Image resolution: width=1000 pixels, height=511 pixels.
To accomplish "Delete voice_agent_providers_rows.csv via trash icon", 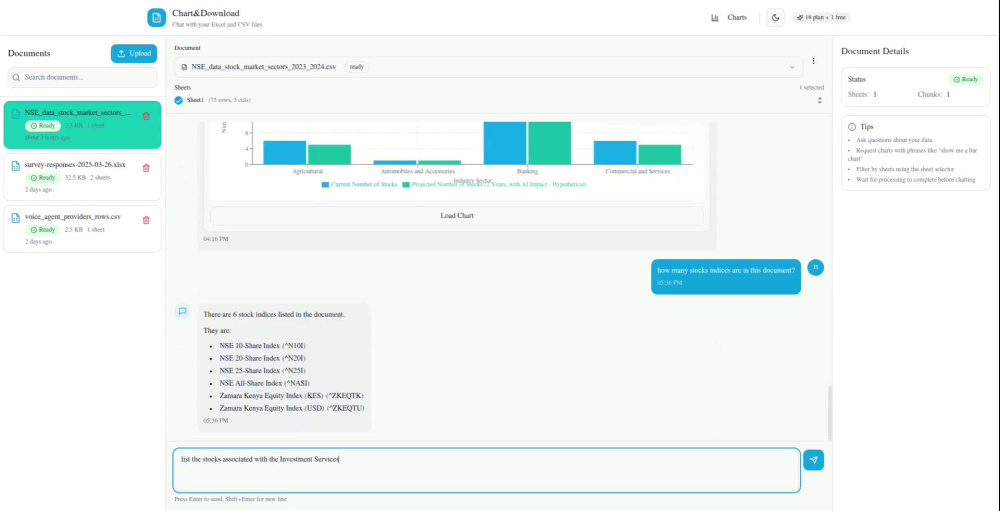I will [x=146, y=220].
